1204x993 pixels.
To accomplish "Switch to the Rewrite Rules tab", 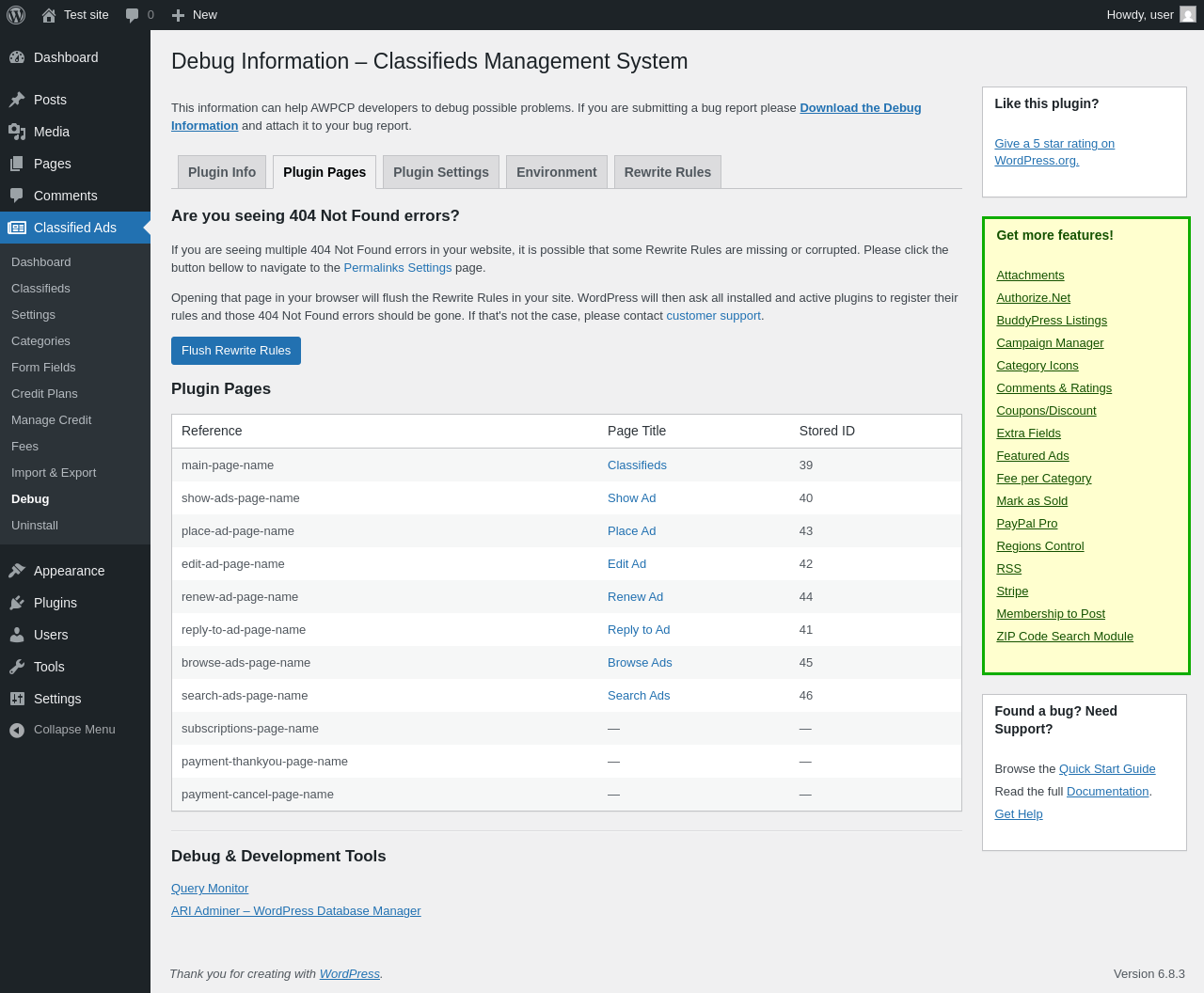I will pos(667,172).
